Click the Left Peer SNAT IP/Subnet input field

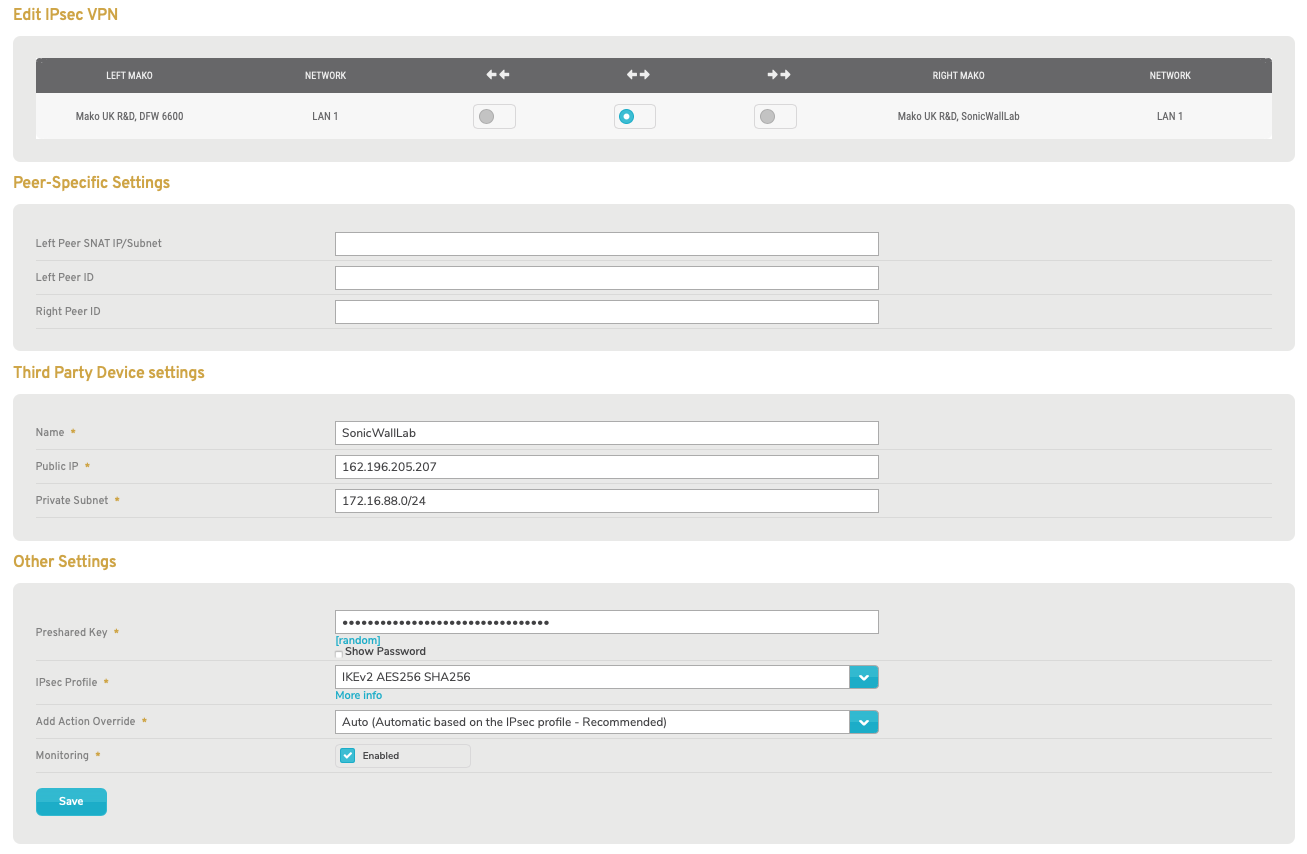click(x=606, y=243)
